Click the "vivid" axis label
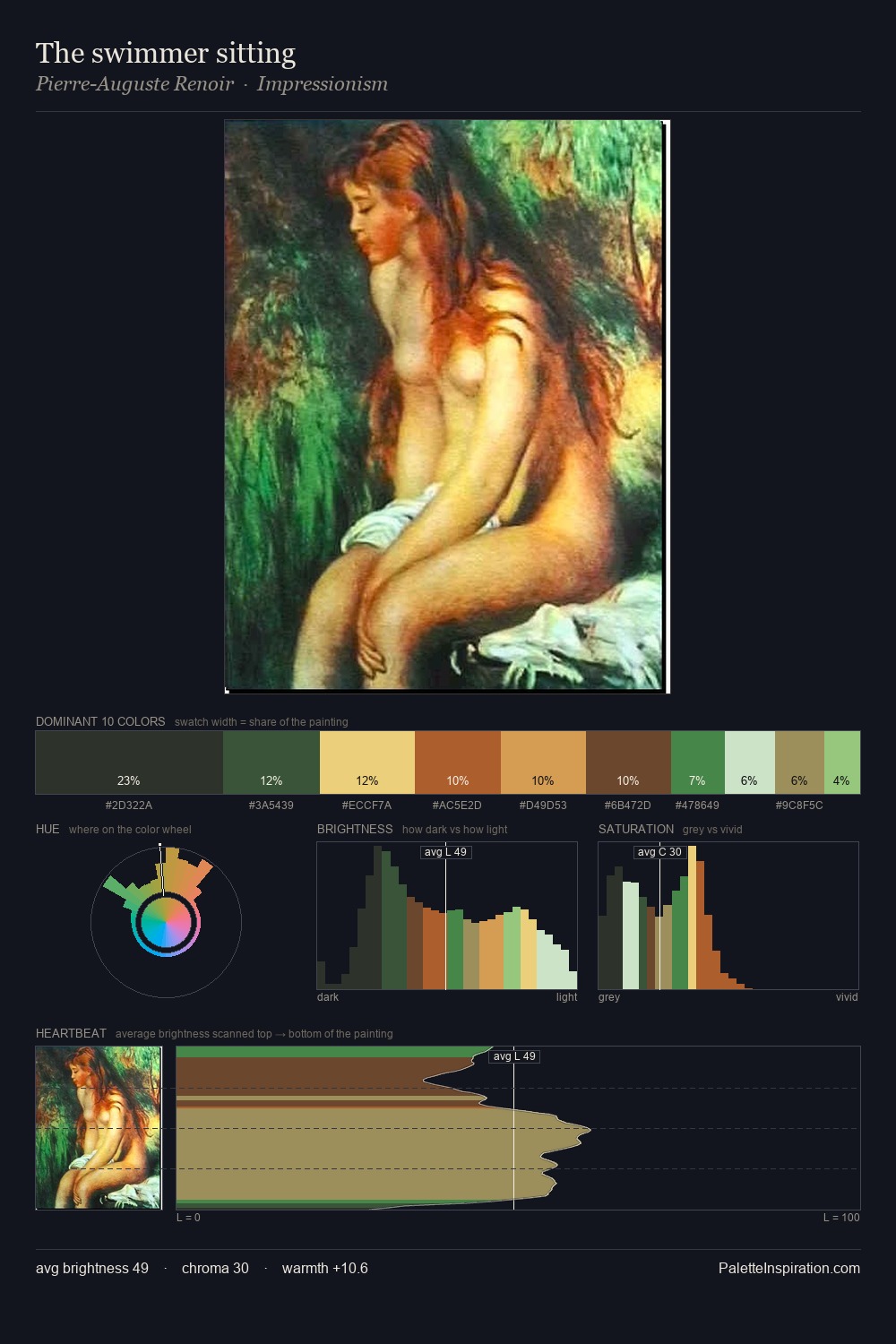 coord(847,996)
